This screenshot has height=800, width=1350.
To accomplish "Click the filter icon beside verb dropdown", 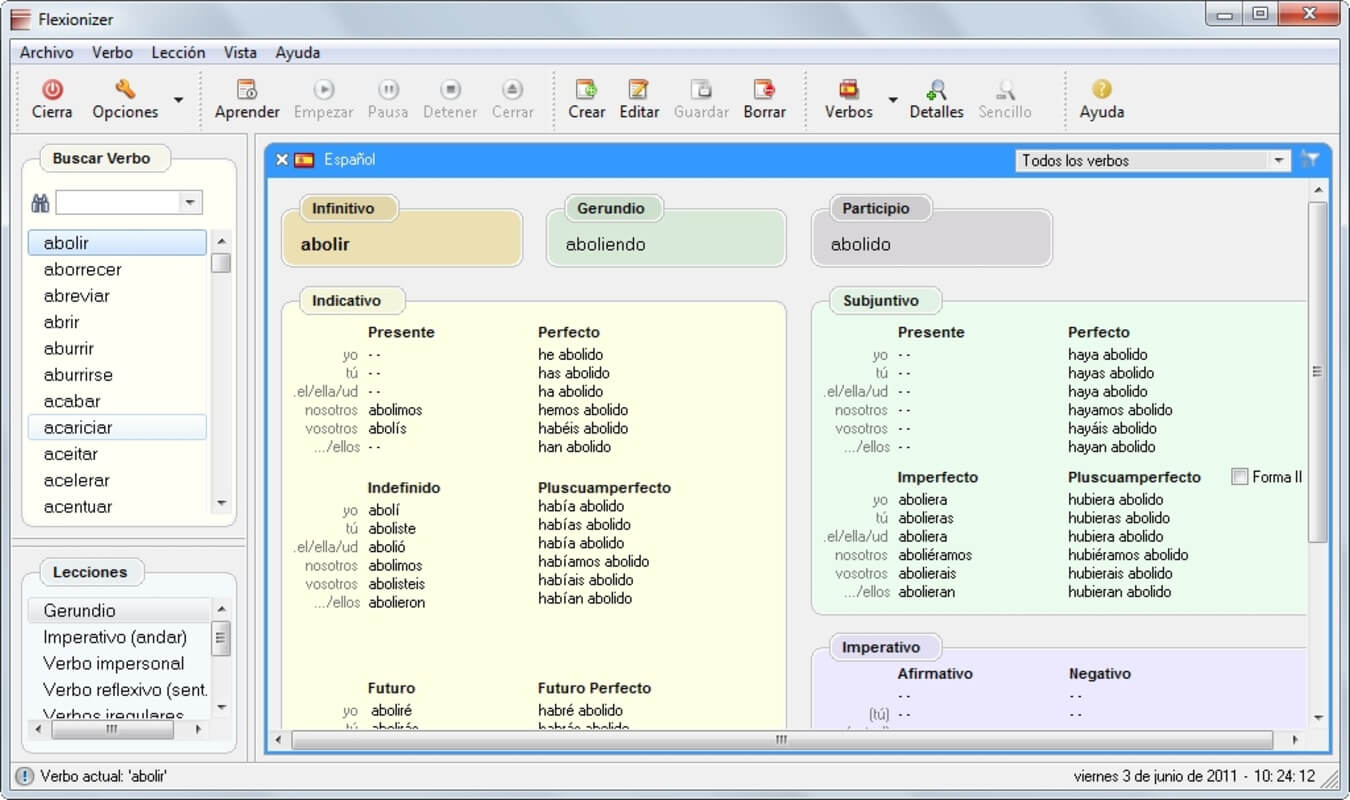I will tap(1310, 159).
